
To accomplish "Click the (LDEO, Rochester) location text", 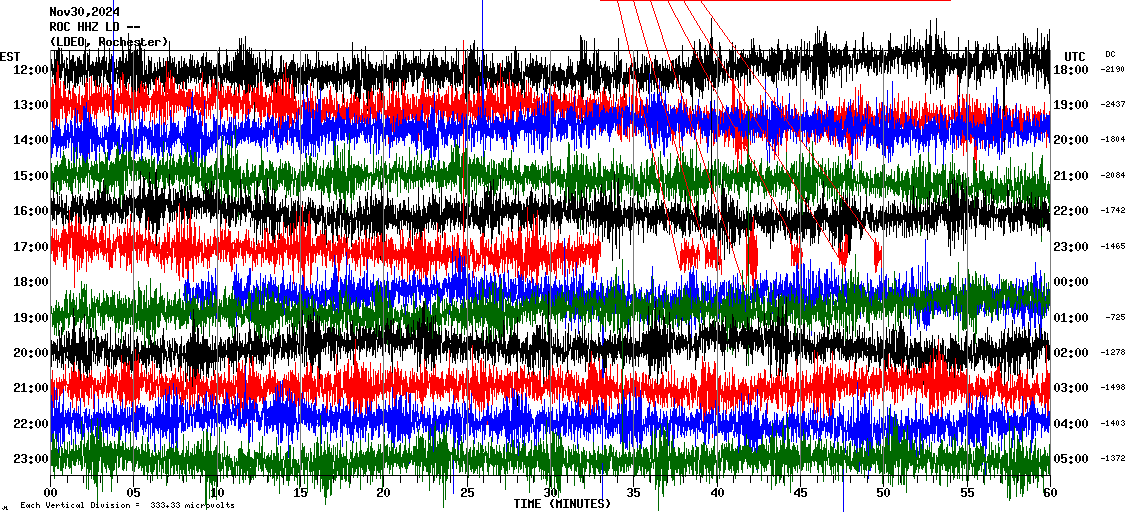I will point(109,42).
